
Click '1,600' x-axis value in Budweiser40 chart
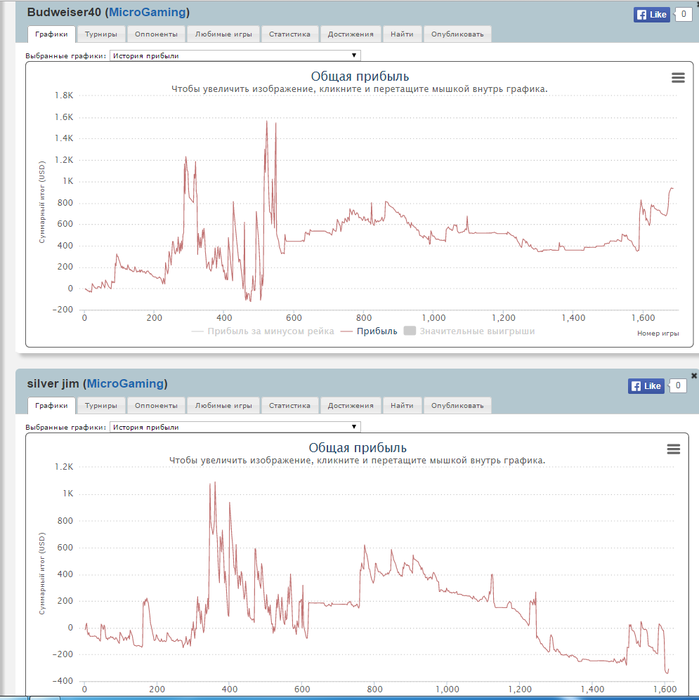(x=643, y=318)
